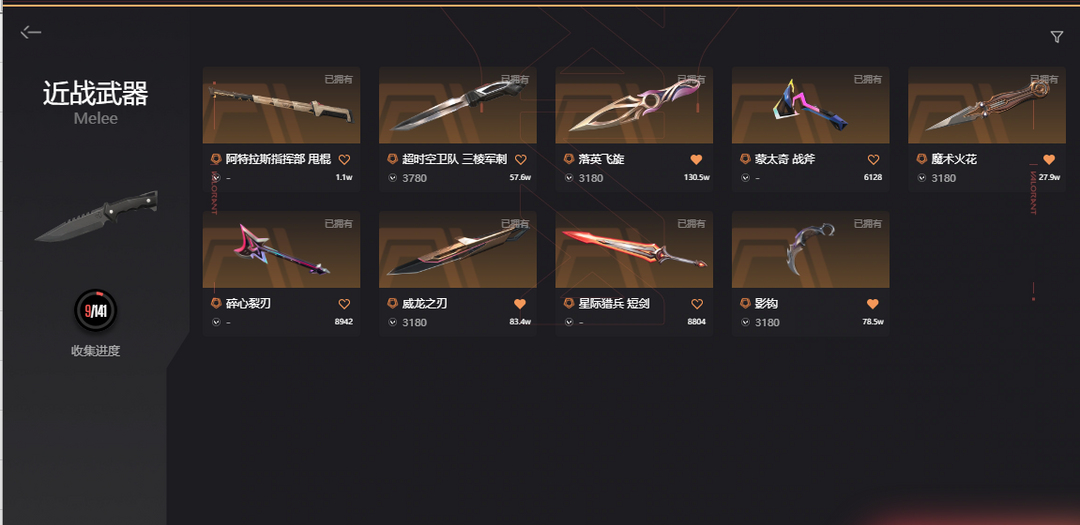Click the skin icon beside 蒙太奇 战斧
This screenshot has height=525, width=1080.
click(745, 159)
